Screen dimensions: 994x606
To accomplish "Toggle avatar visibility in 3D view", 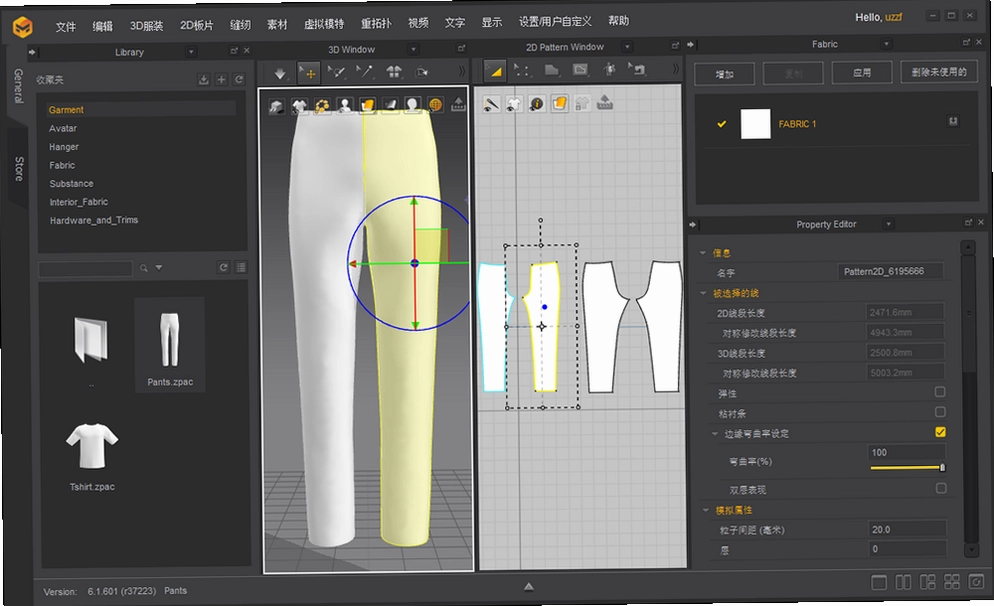I will tap(345, 105).
